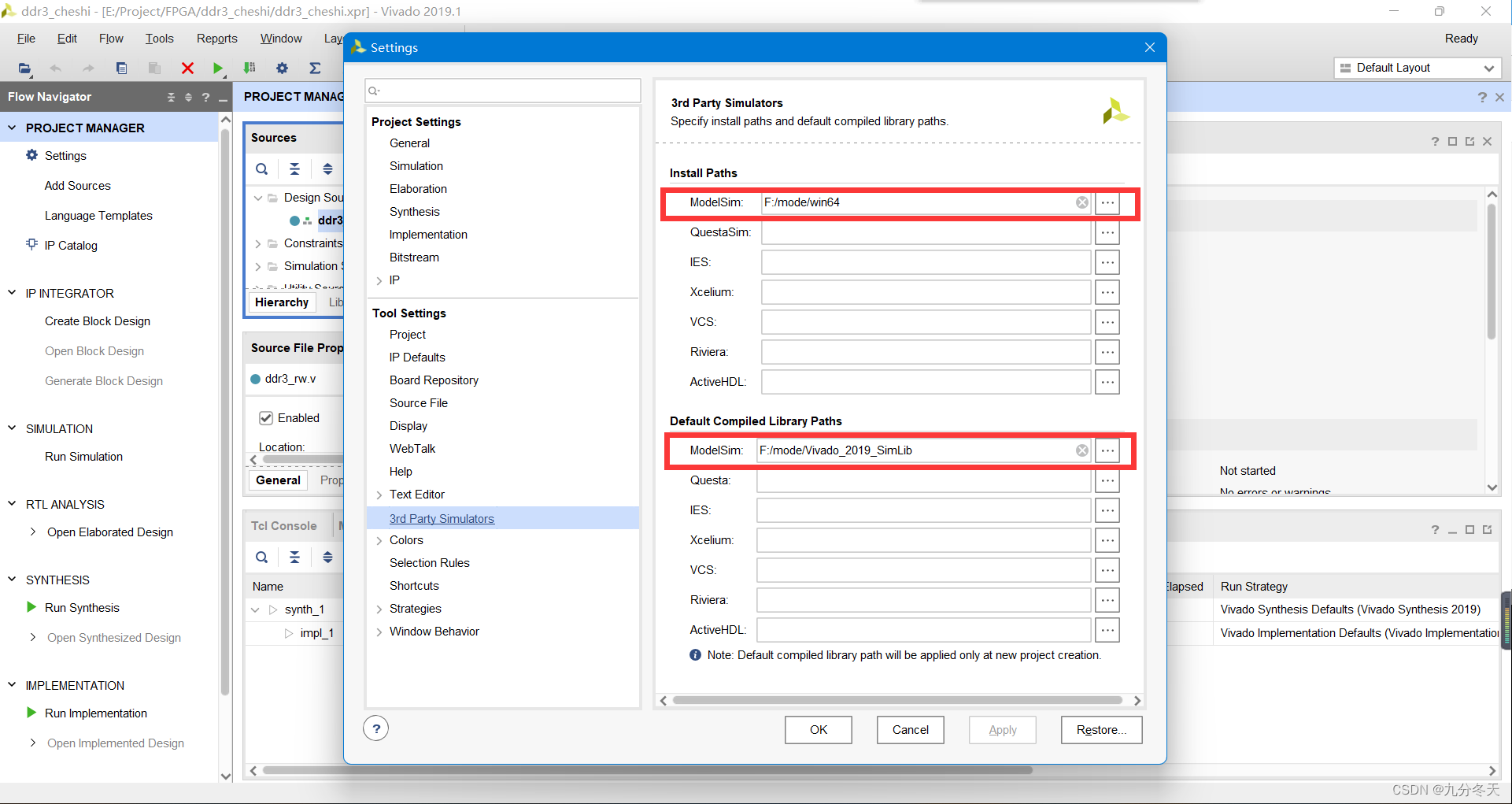
Task: Select the Tcl Console tab
Action: [x=283, y=526]
